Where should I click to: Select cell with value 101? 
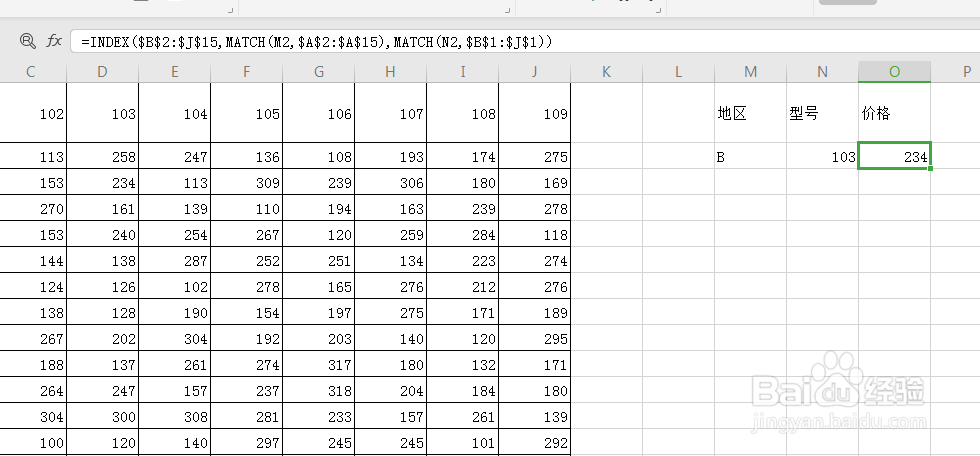pos(462,442)
